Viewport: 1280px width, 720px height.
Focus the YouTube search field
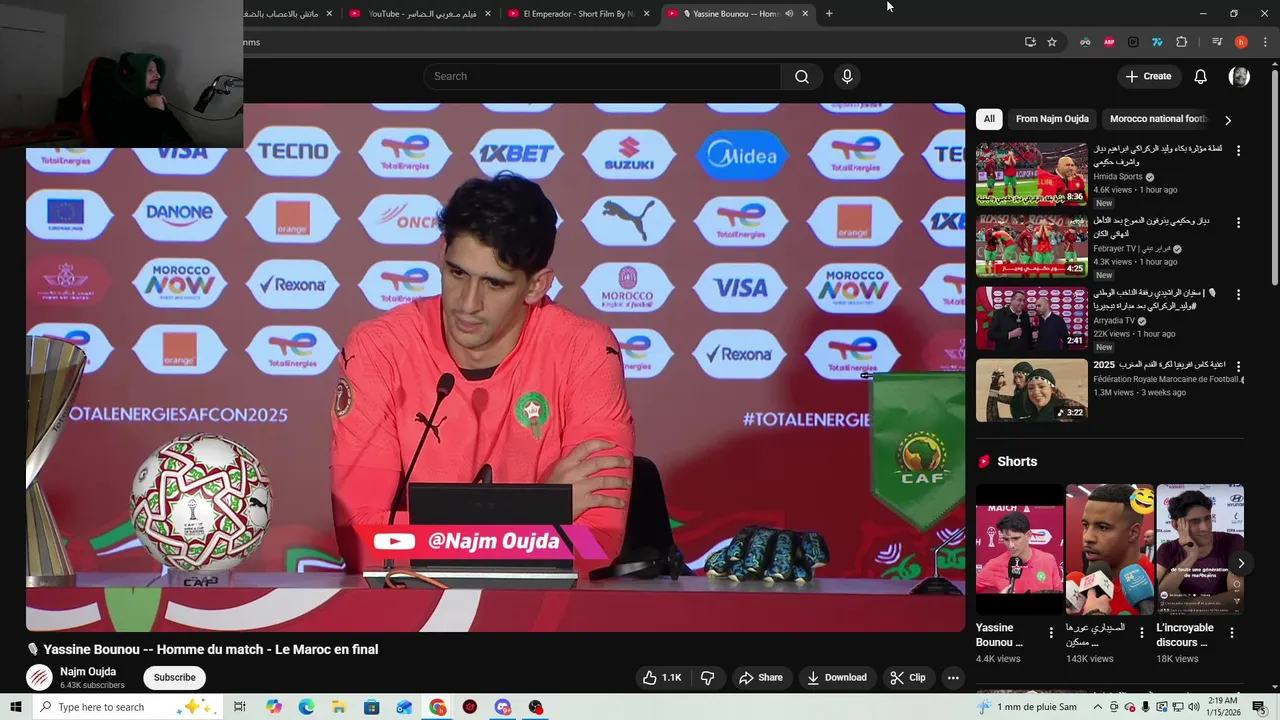(603, 76)
